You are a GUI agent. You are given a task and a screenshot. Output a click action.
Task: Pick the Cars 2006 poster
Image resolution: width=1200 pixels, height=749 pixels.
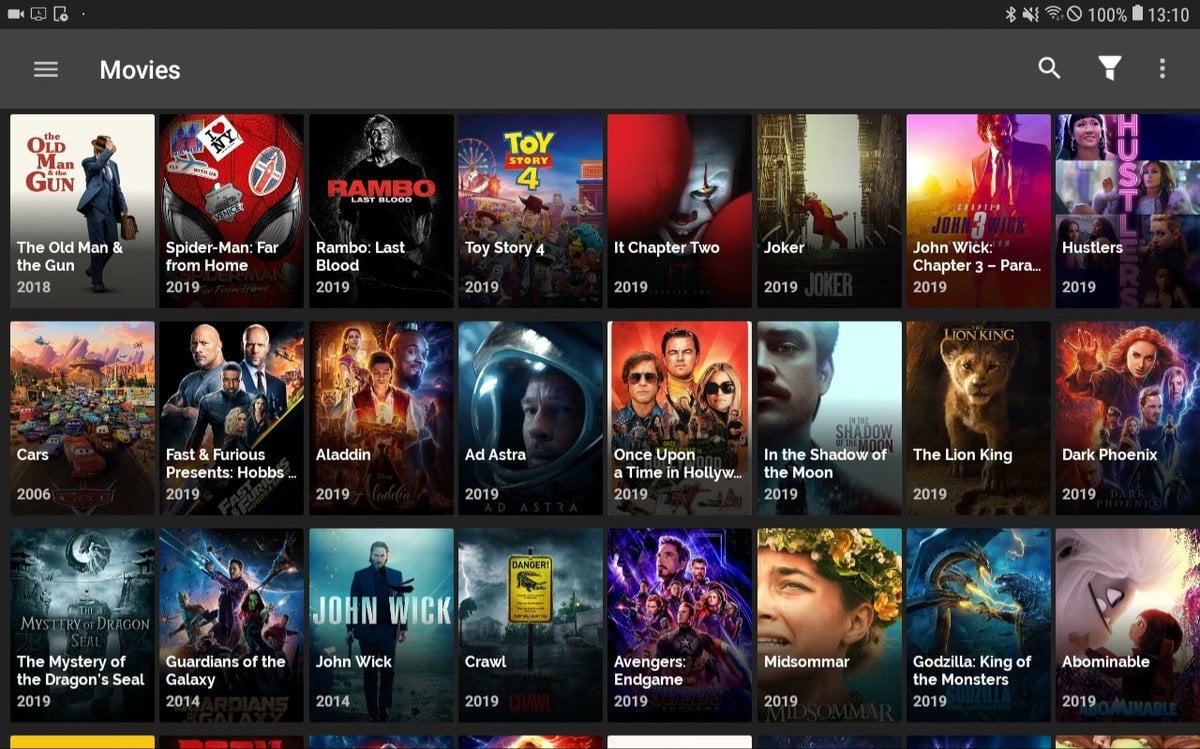pos(82,417)
